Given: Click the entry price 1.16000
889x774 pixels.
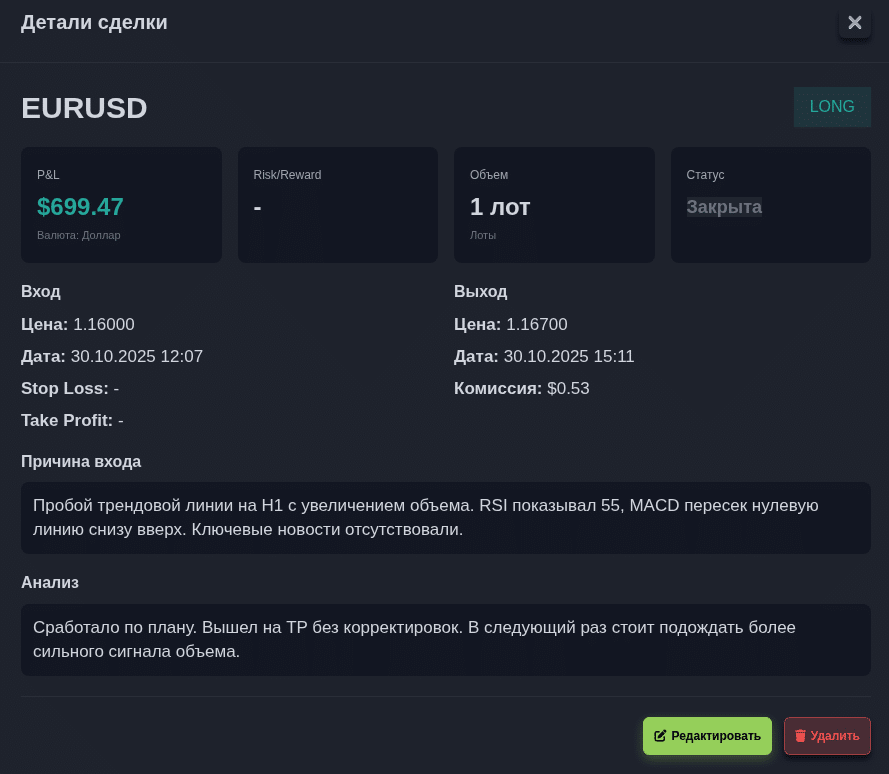Looking at the screenshot, I should click(x=103, y=324).
